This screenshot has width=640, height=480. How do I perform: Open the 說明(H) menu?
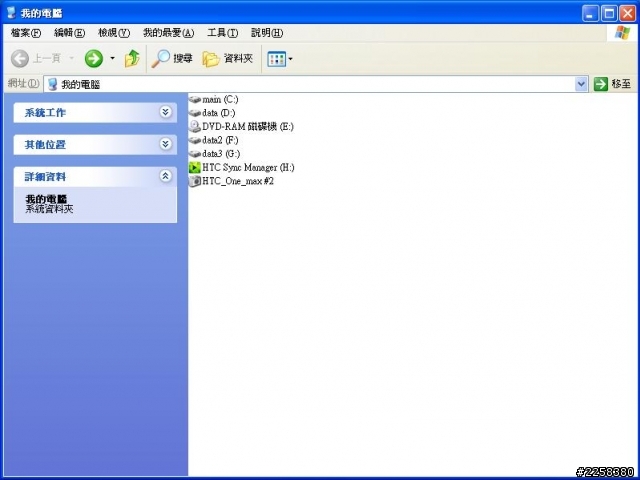click(267, 33)
